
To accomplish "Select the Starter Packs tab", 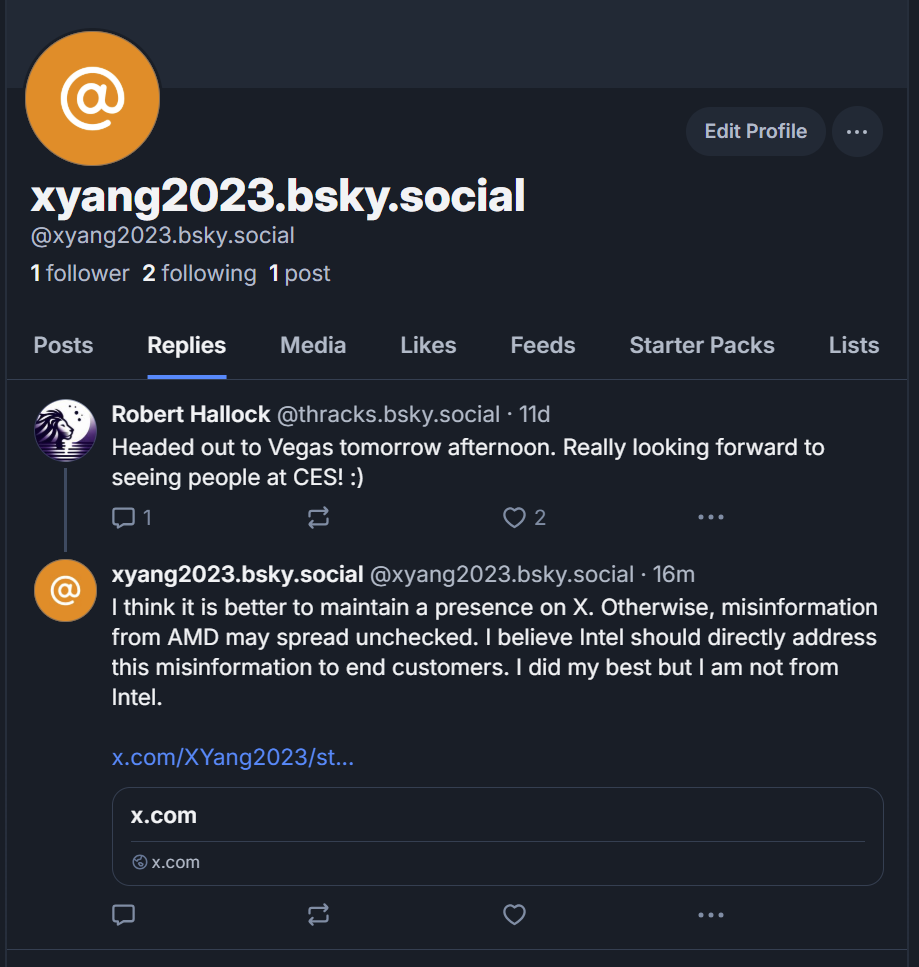I will (x=702, y=346).
